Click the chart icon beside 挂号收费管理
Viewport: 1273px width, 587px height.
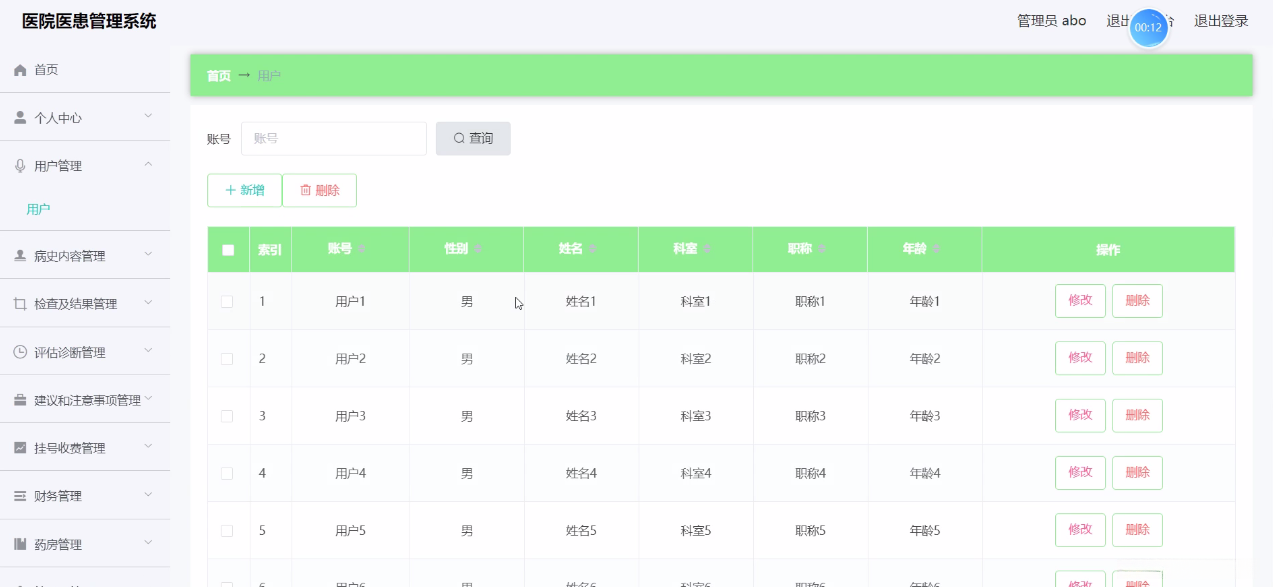[20, 448]
